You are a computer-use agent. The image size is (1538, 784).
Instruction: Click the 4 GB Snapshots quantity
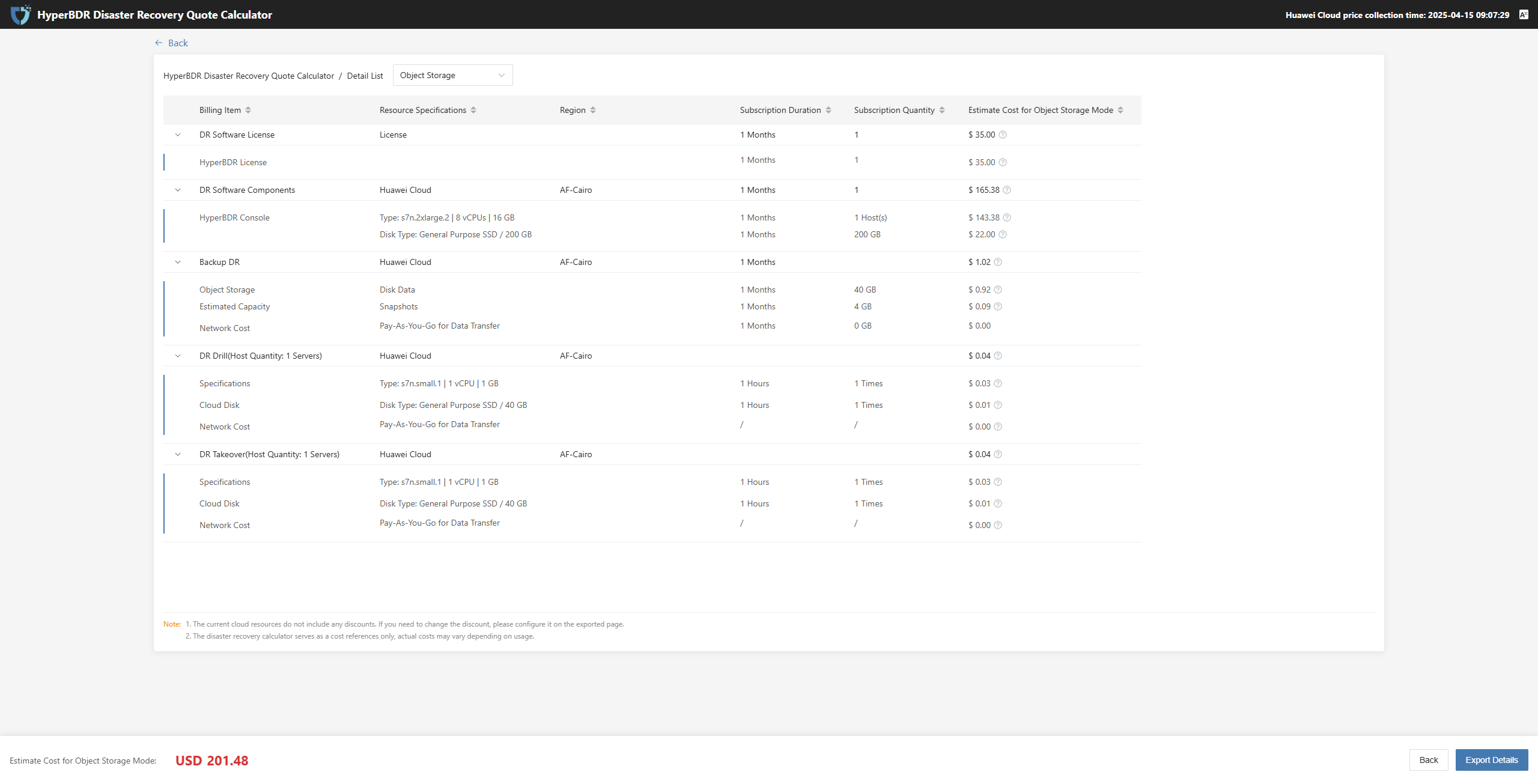(863, 306)
